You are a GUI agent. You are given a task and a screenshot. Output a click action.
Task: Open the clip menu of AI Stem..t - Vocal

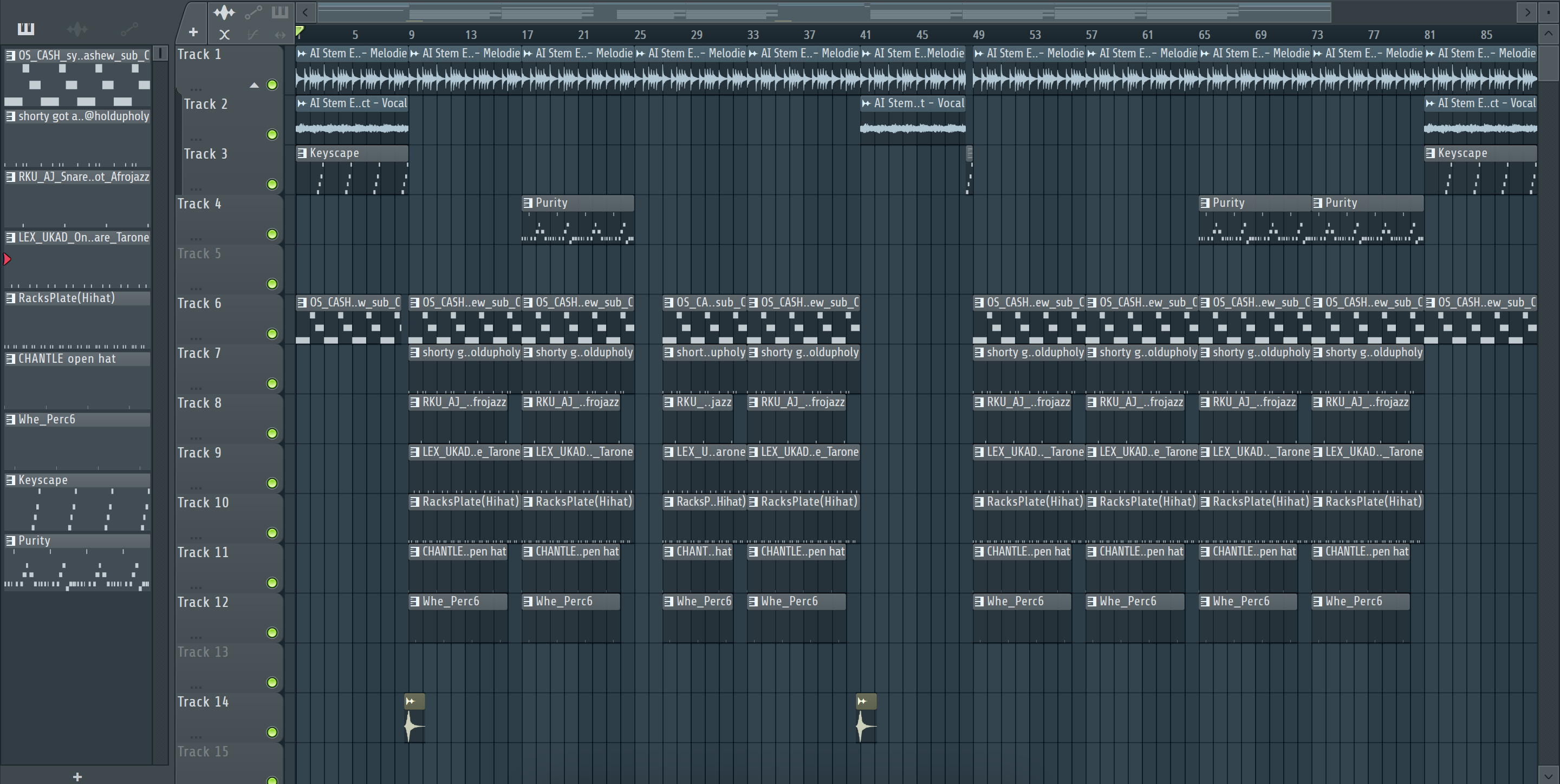coord(866,103)
